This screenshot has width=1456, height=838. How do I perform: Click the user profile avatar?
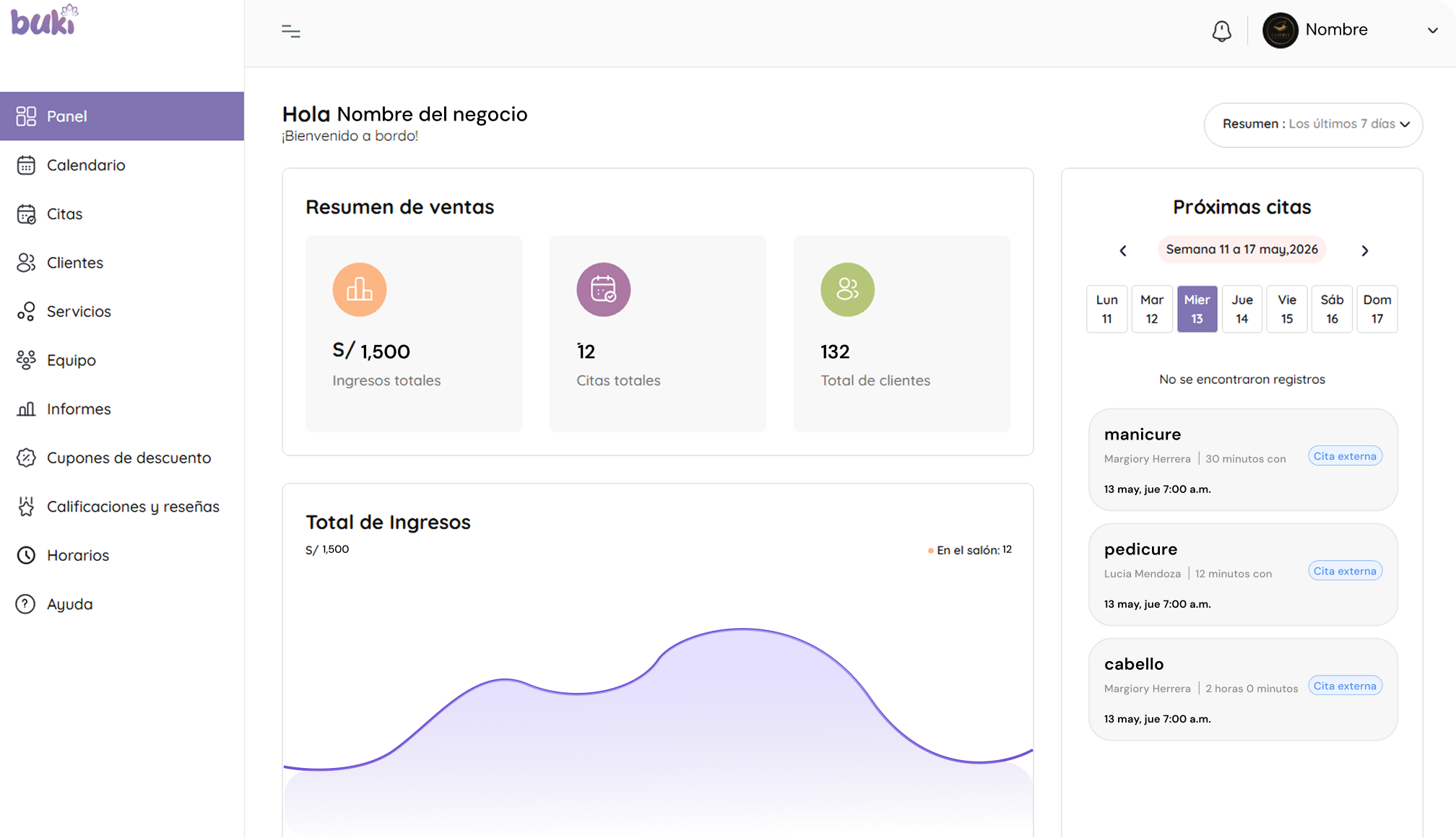(1280, 30)
